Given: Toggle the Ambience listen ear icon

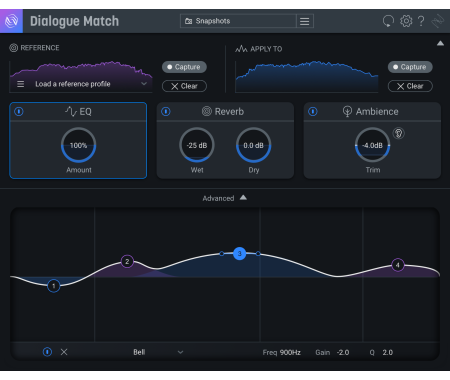Looking at the screenshot, I should tap(398, 134).
